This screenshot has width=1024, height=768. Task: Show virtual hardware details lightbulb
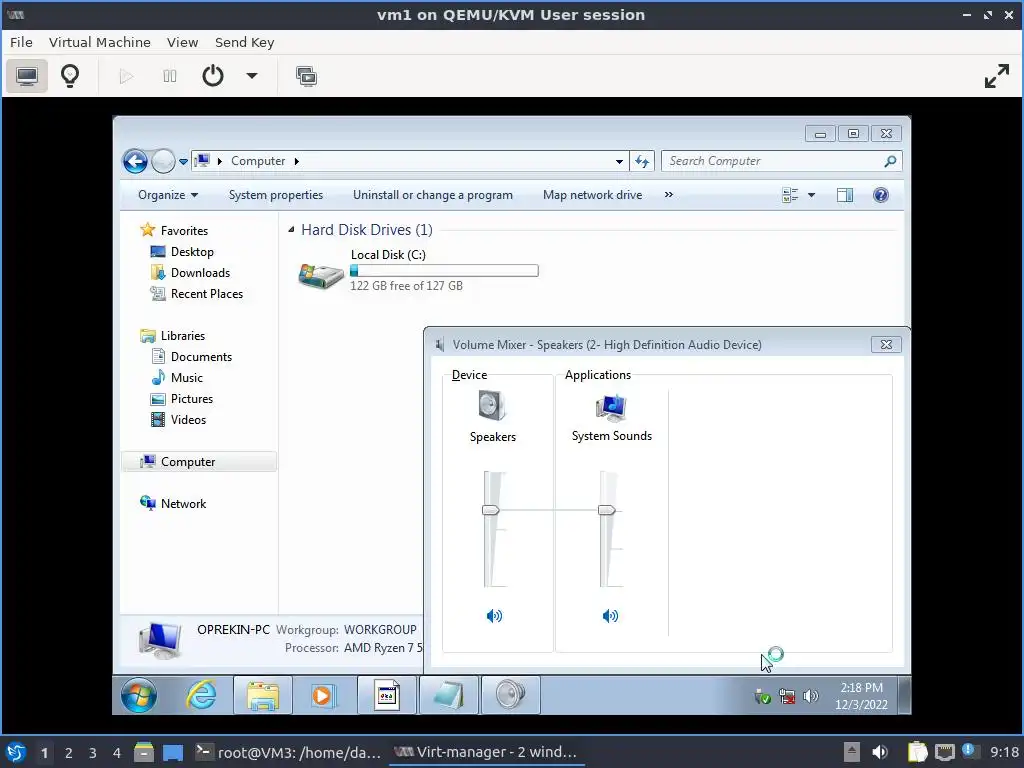(70, 76)
